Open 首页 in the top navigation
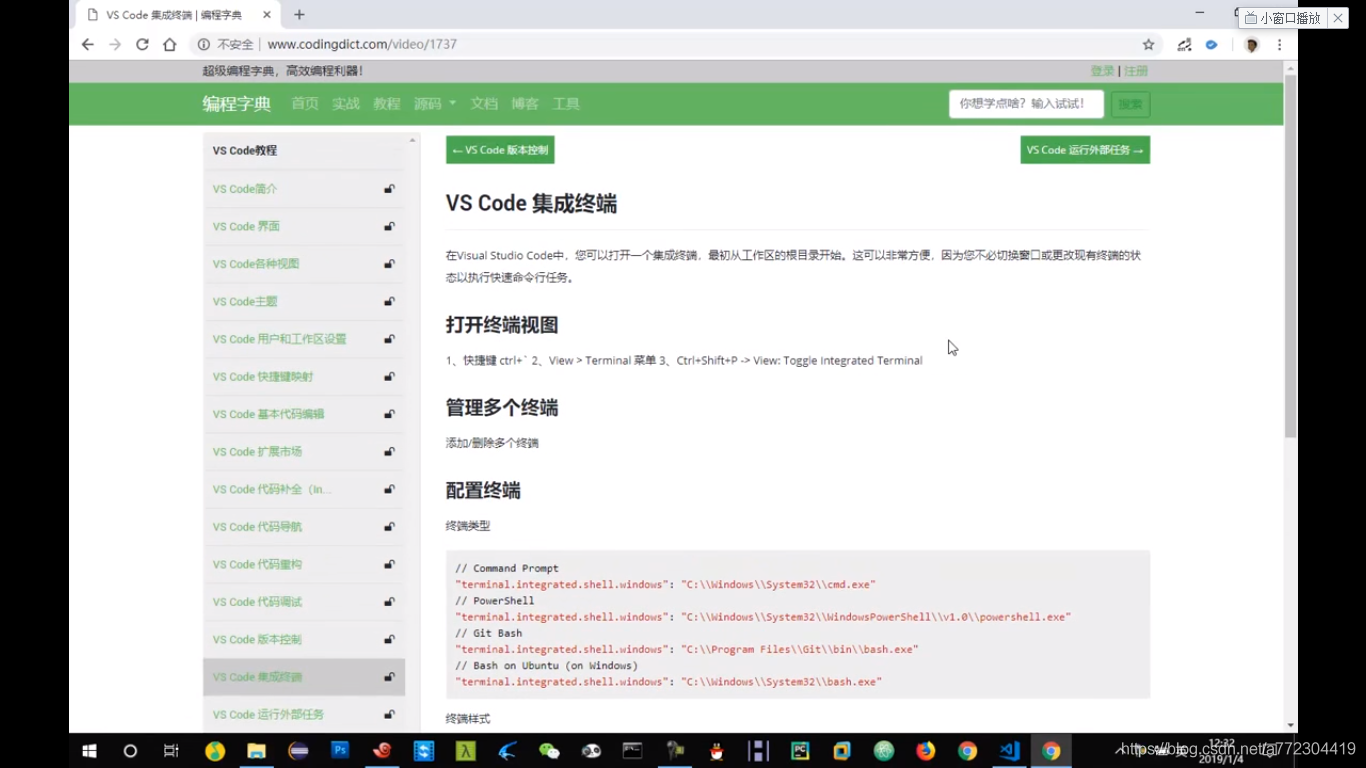Screen dimensions: 1366x768 [305, 104]
